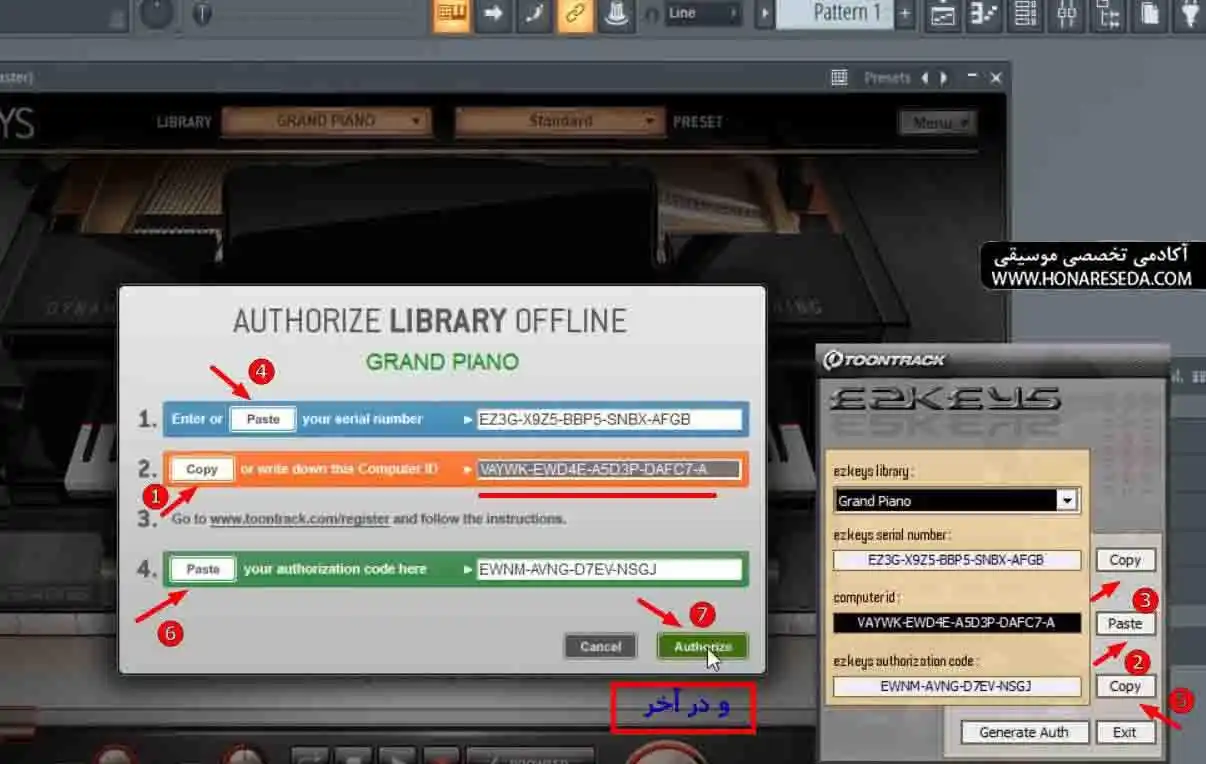
Task: Adjust the round knob in top toolbar
Action: tap(156, 12)
